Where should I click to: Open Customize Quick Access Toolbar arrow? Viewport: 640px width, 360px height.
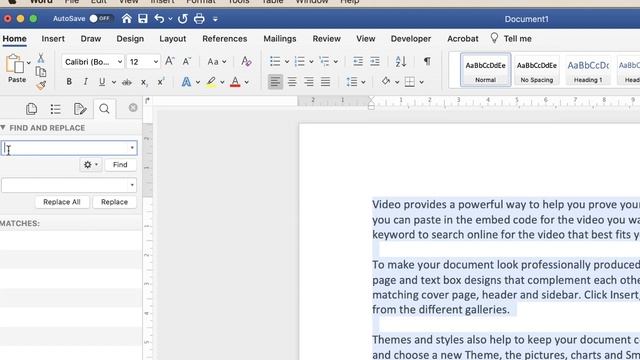tap(215, 19)
